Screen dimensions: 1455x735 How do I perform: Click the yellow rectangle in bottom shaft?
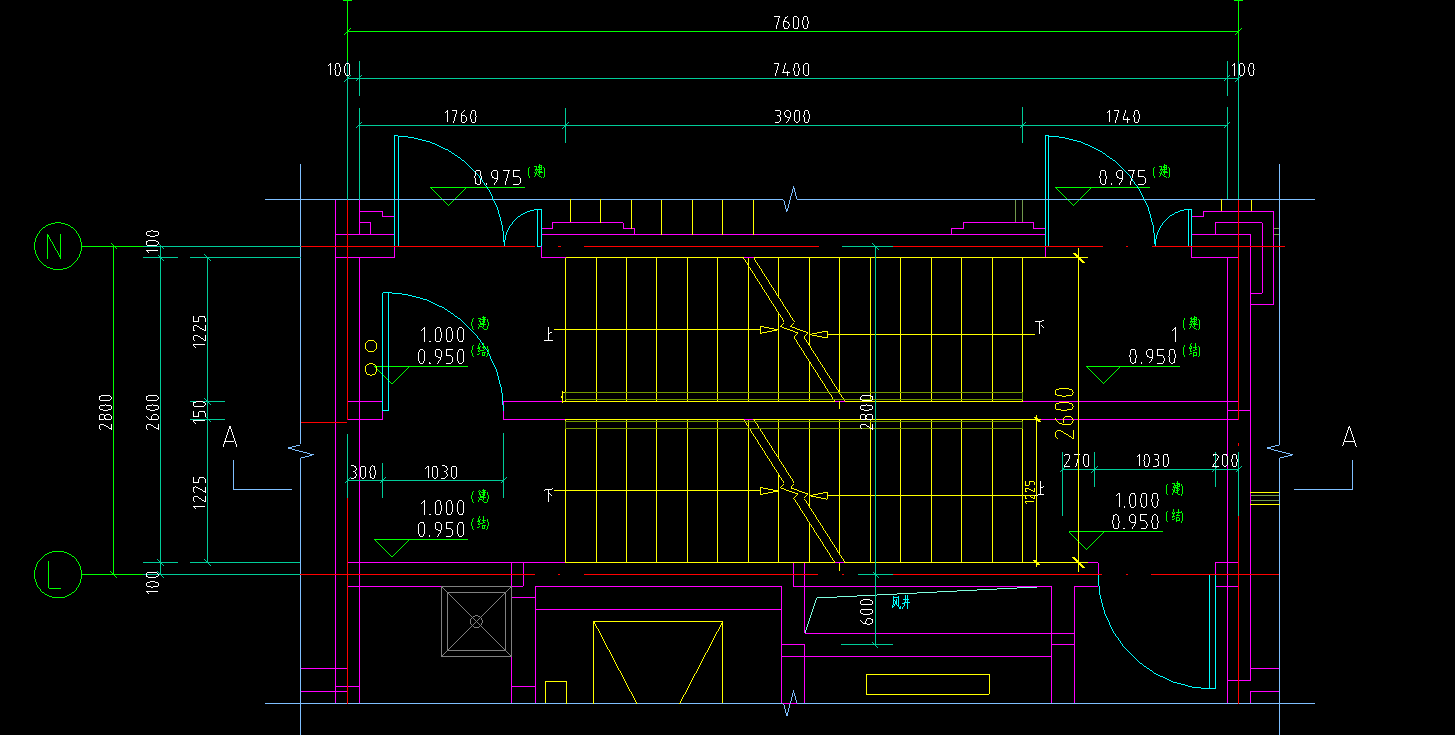[927, 684]
